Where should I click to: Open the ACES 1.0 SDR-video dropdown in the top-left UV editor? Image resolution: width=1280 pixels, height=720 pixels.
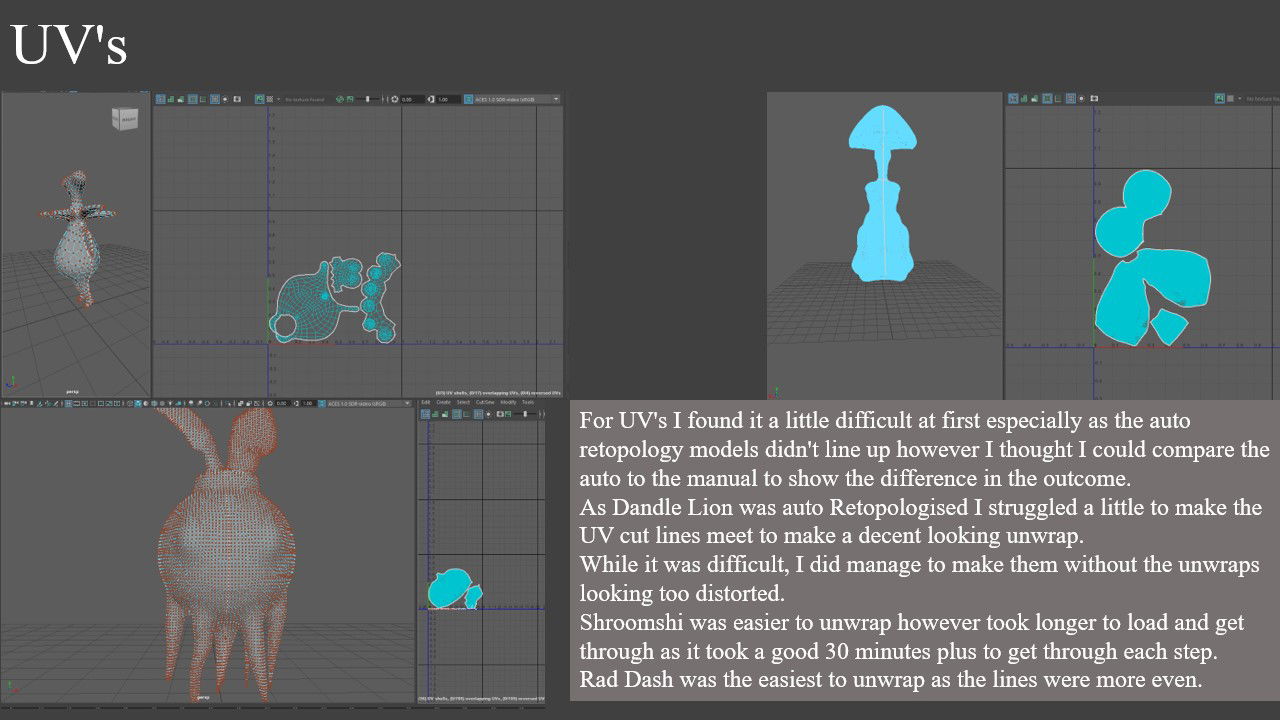click(512, 99)
